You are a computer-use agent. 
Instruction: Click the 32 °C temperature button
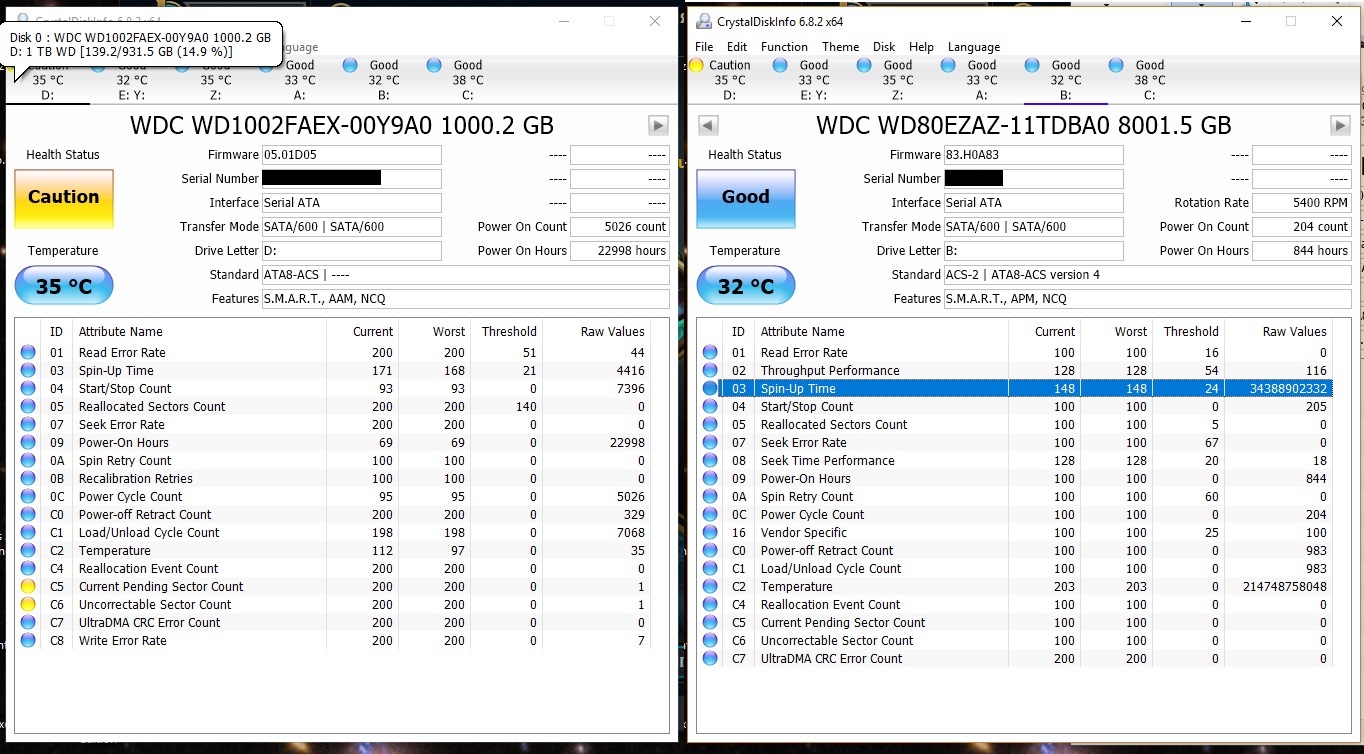click(x=746, y=286)
